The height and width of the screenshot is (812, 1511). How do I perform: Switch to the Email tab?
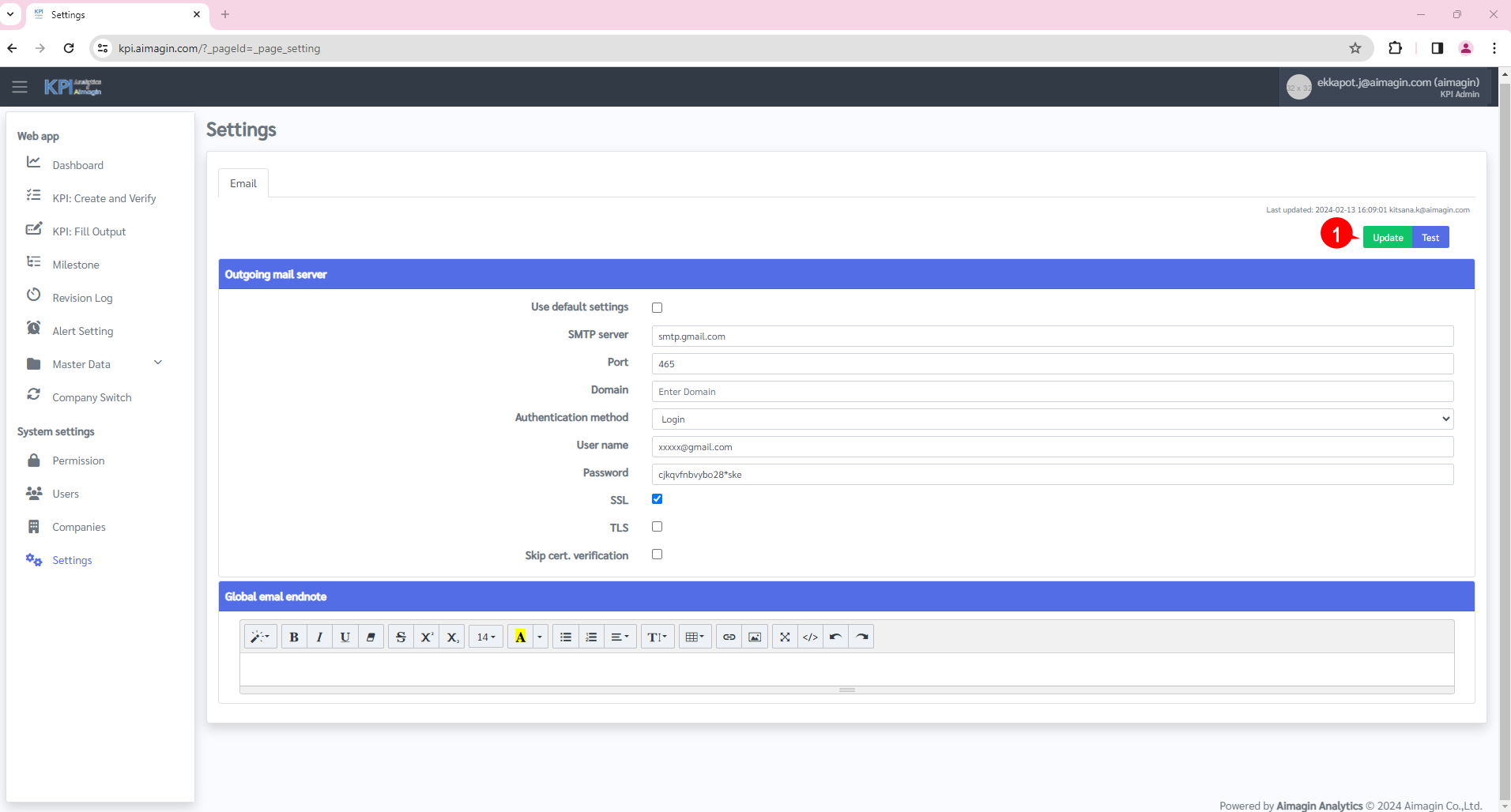tap(243, 182)
